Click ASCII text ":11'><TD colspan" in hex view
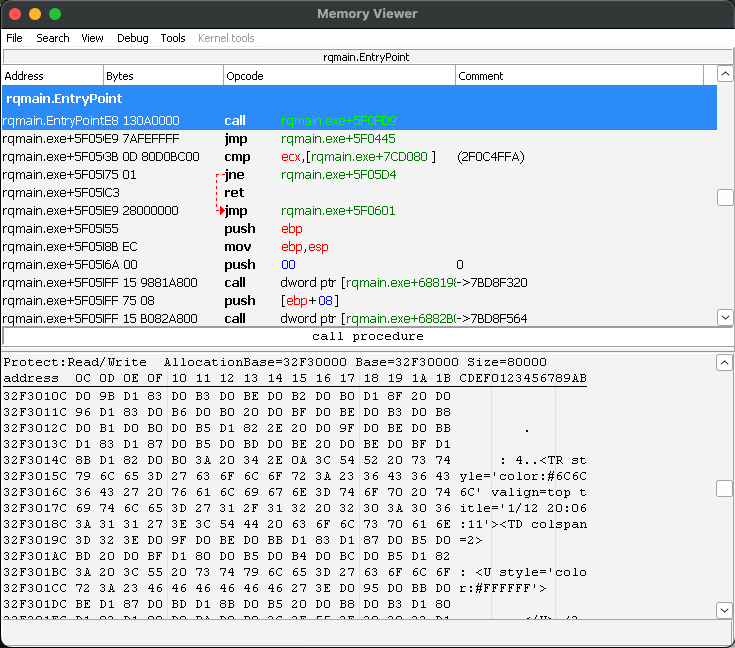 click(523, 524)
